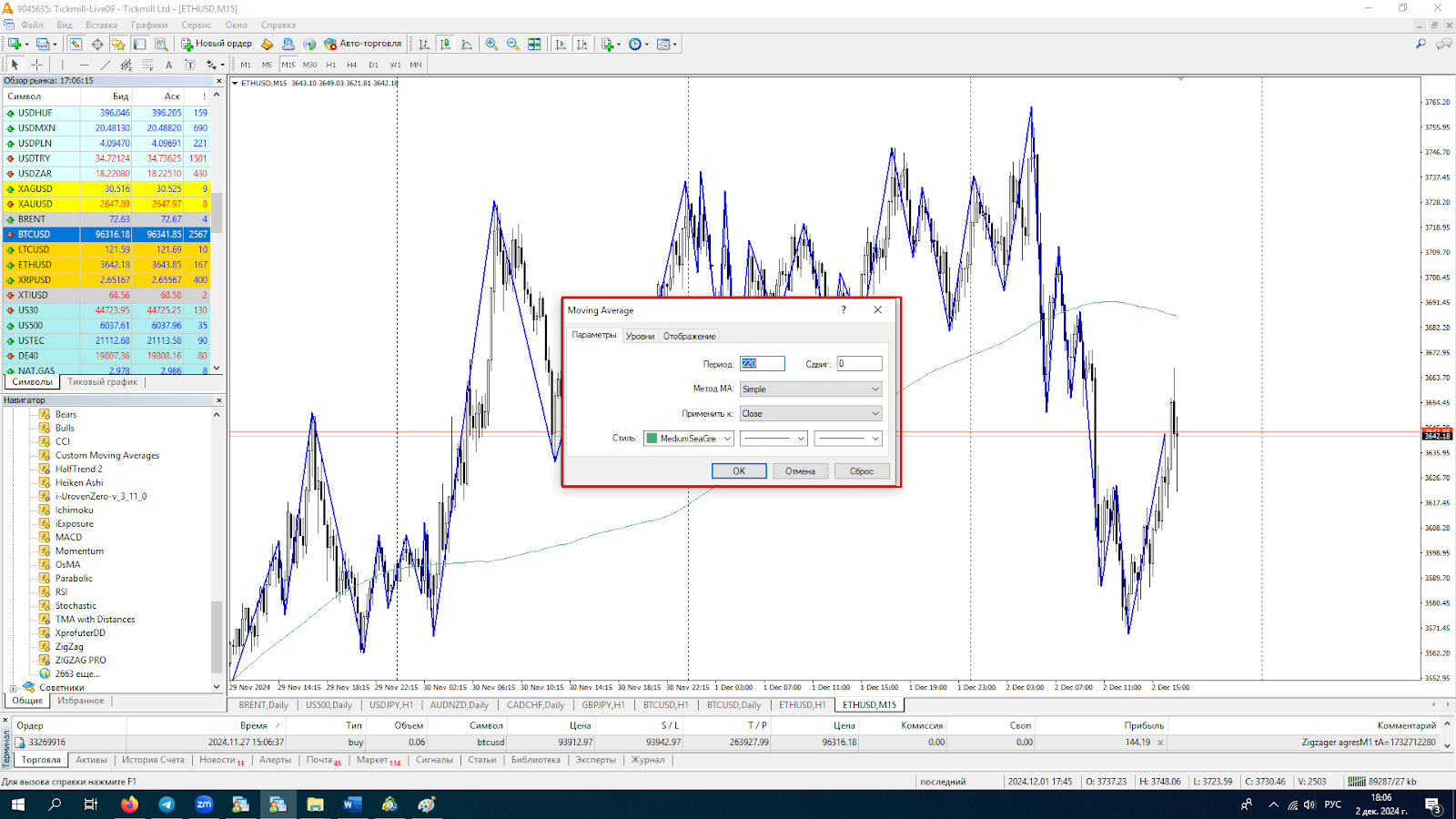Toggle the M5 timeframe button
The width and height of the screenshot is (1456, 819).
267,65
